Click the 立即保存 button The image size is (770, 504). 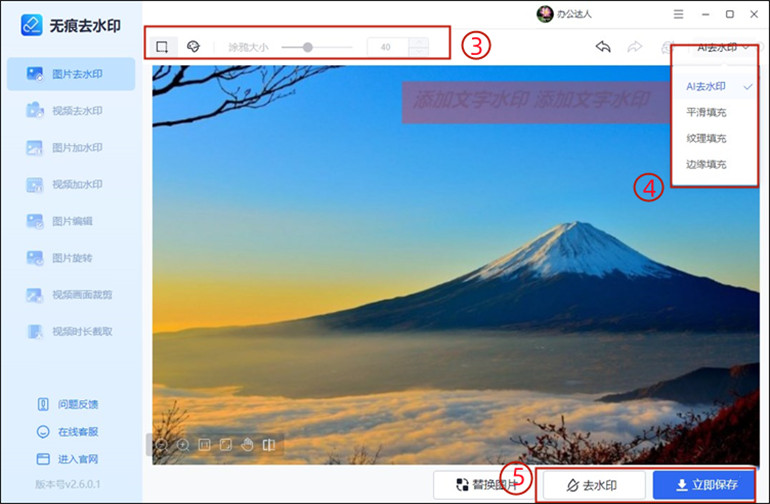703,485
